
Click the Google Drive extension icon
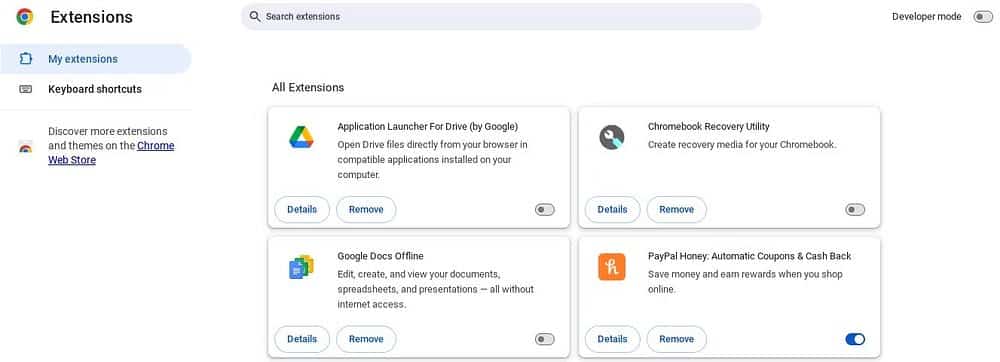[x=301, y=137]
